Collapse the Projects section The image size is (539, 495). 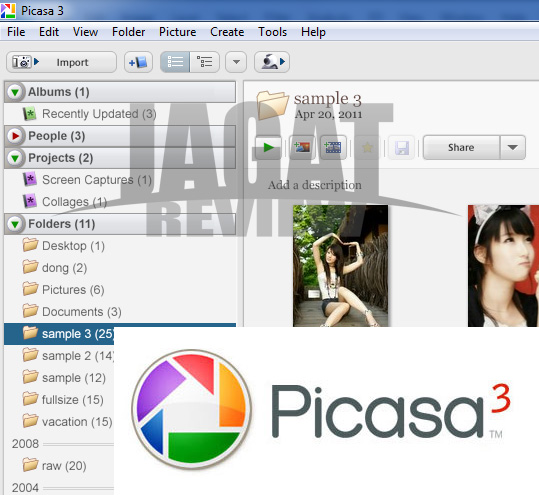click(x=15, y=158)
